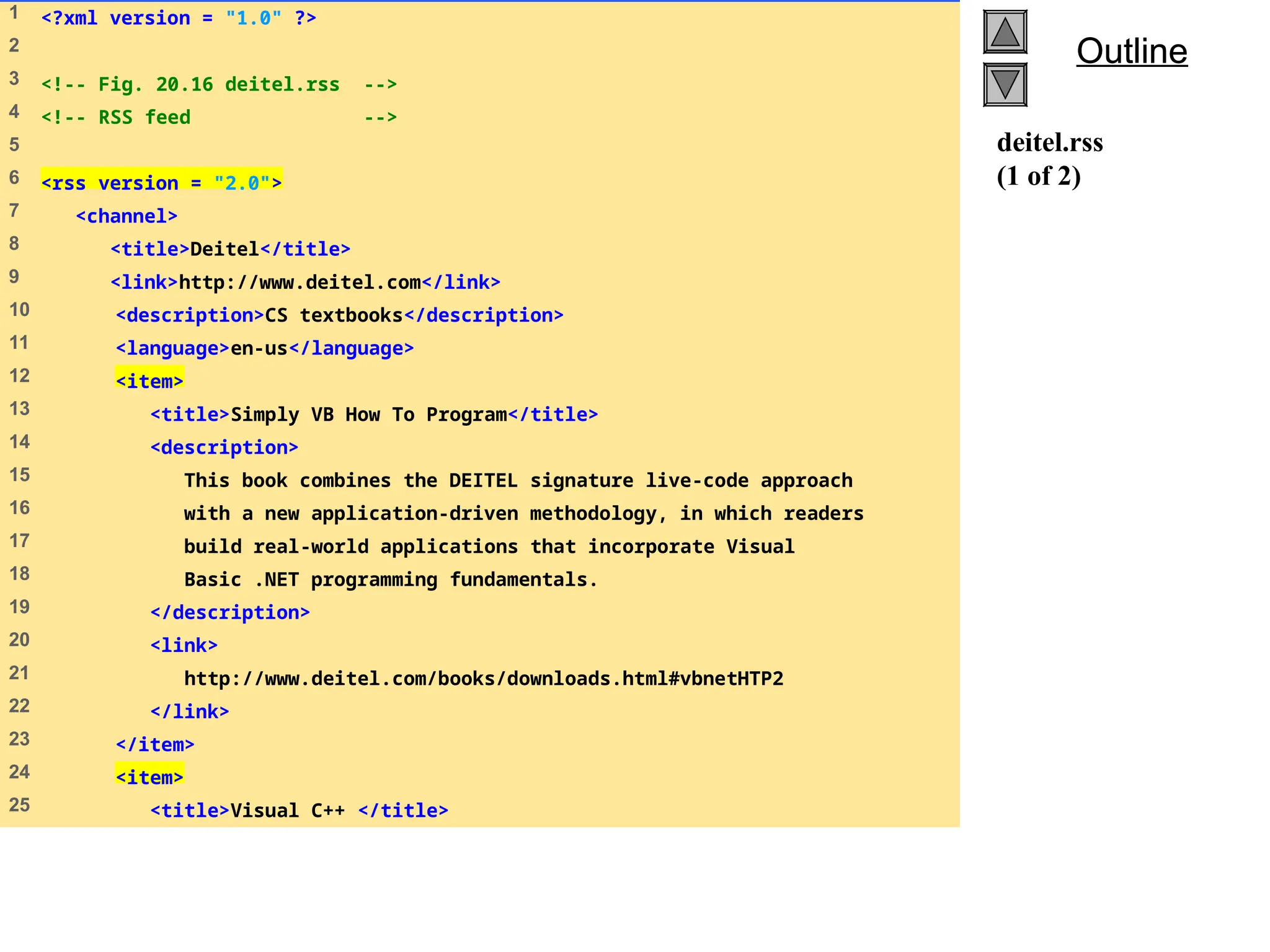Click line number 25
Viewport: 1270px width, 952px height.
pyautogui.click(x=19, y=805)
